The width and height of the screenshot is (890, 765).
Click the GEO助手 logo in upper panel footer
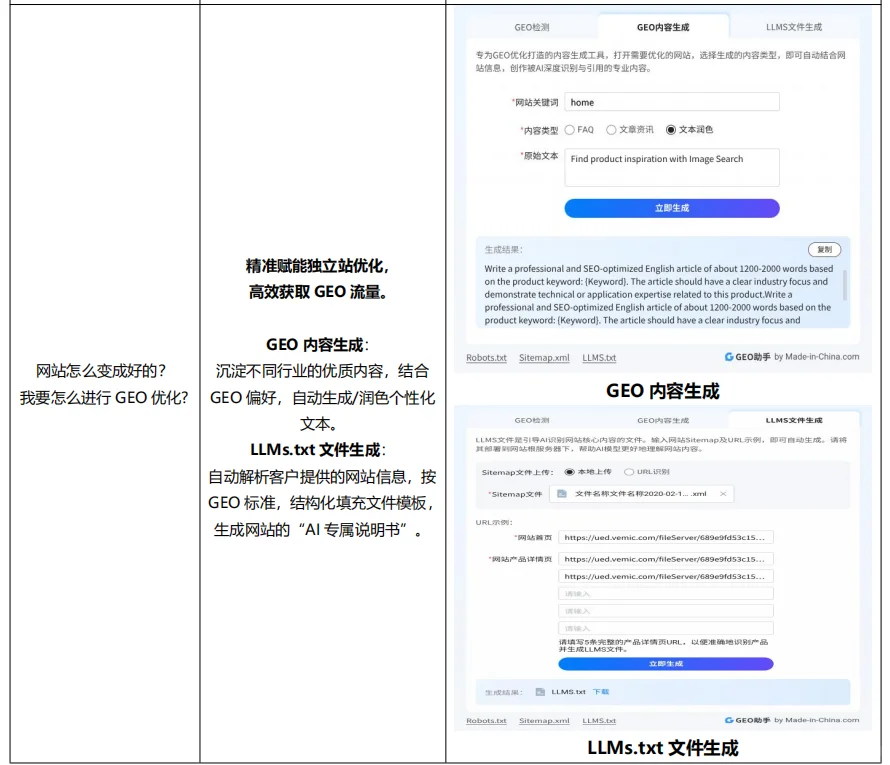(748, 357)
